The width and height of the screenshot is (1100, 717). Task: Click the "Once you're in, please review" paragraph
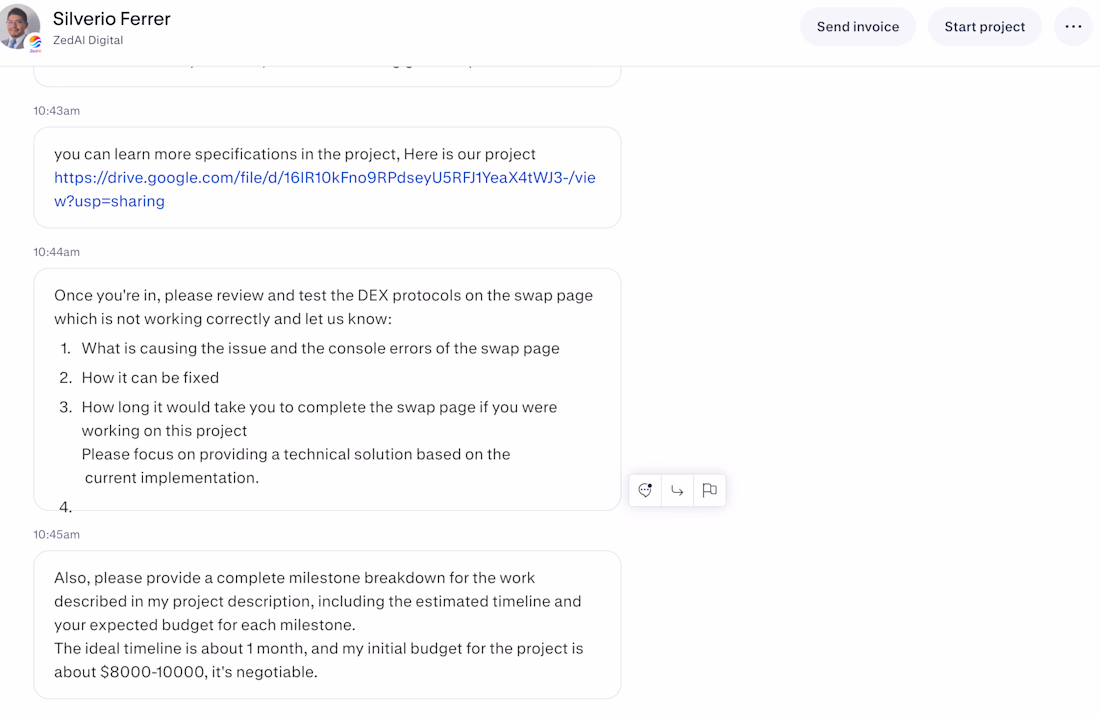pyautogui.click(x=323, y=307)
